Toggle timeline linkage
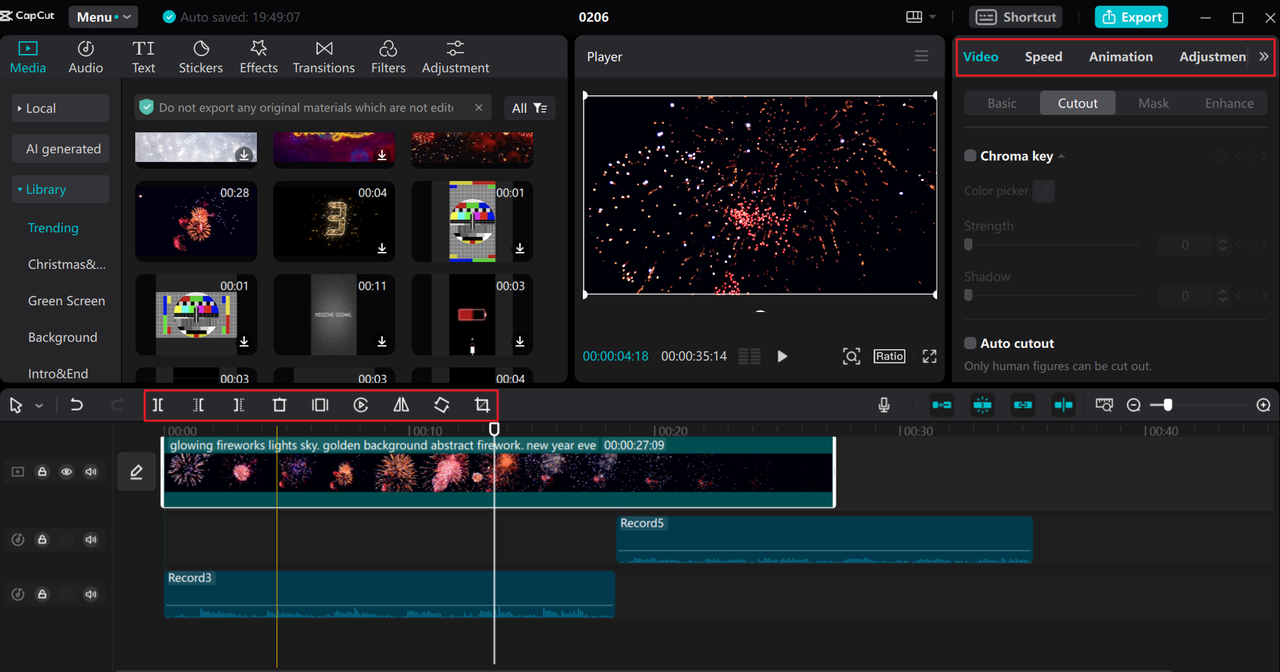This screenshot has height=672, width=1280. coord(1023,405)
